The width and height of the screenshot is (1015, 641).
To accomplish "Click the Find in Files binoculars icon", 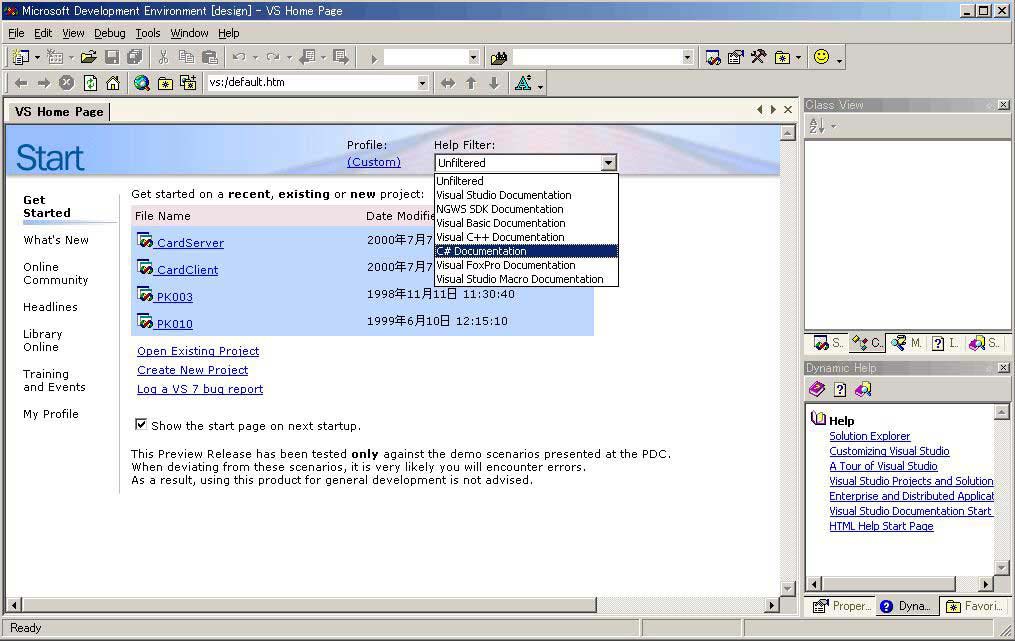I will click(499, 58).
